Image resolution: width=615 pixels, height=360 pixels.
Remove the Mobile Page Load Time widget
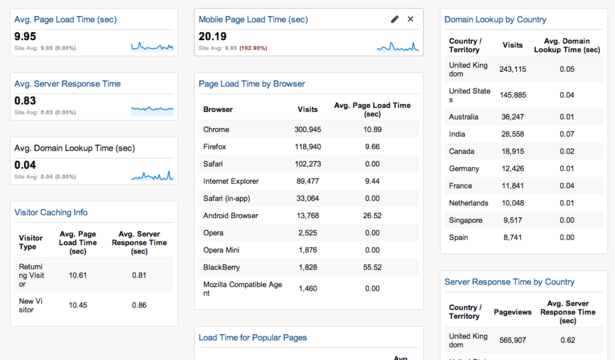pyautogui.click(x=410, y=19)
